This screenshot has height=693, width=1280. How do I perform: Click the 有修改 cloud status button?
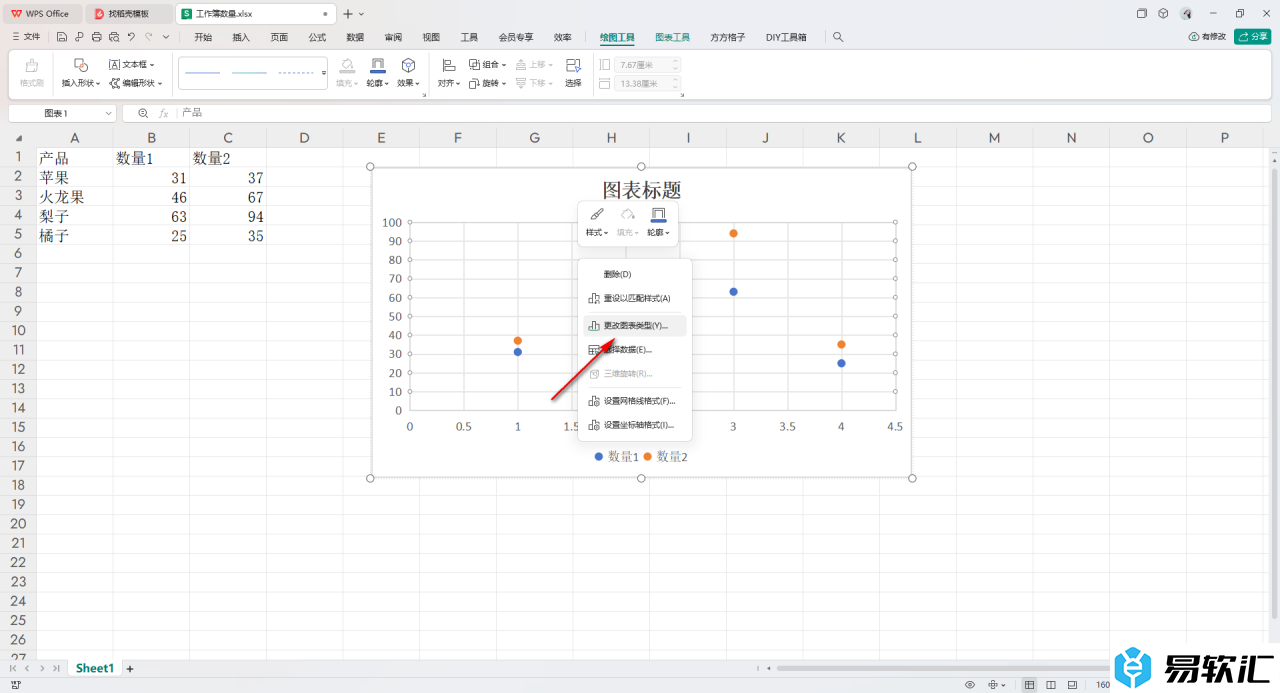(x=1207, y=37)
